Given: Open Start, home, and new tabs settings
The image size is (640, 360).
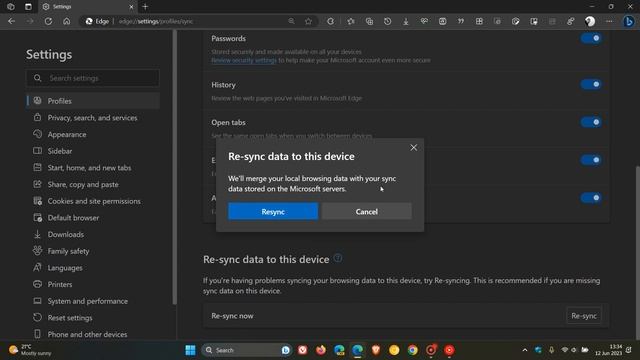Looking at the screenshot, I should pyautogui.click(x=93, y=168).
